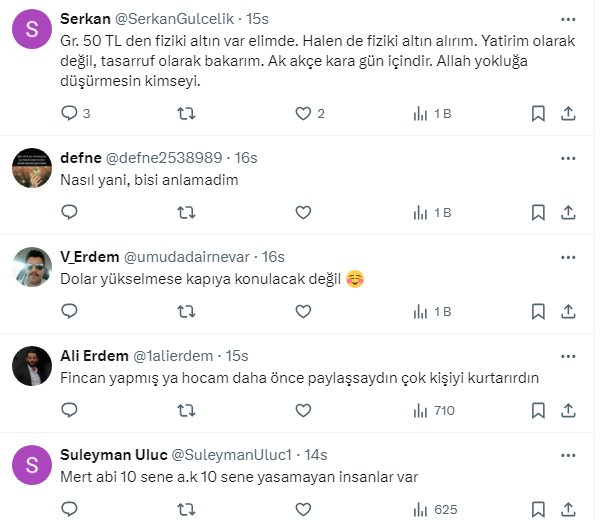Like Serkan's tweet with 2 likes
The width and height of the screenshot is (601, 520).
point(304,114)
